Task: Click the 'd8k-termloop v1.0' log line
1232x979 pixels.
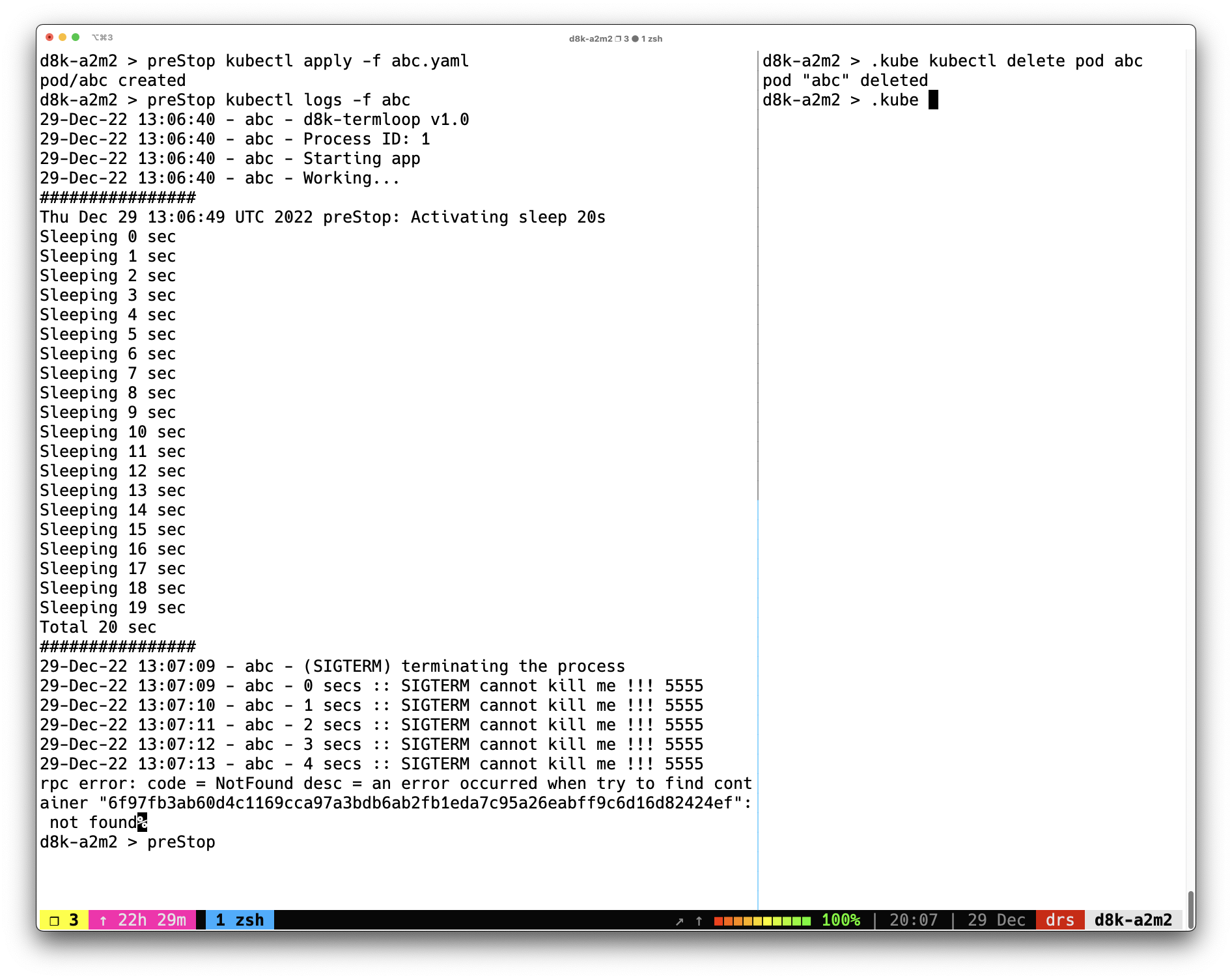Action: click(x=255, y=119)
